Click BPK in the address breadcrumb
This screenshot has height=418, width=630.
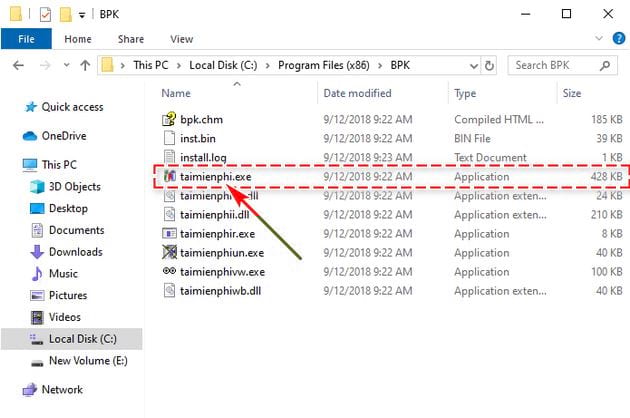(x=400, y=65)
